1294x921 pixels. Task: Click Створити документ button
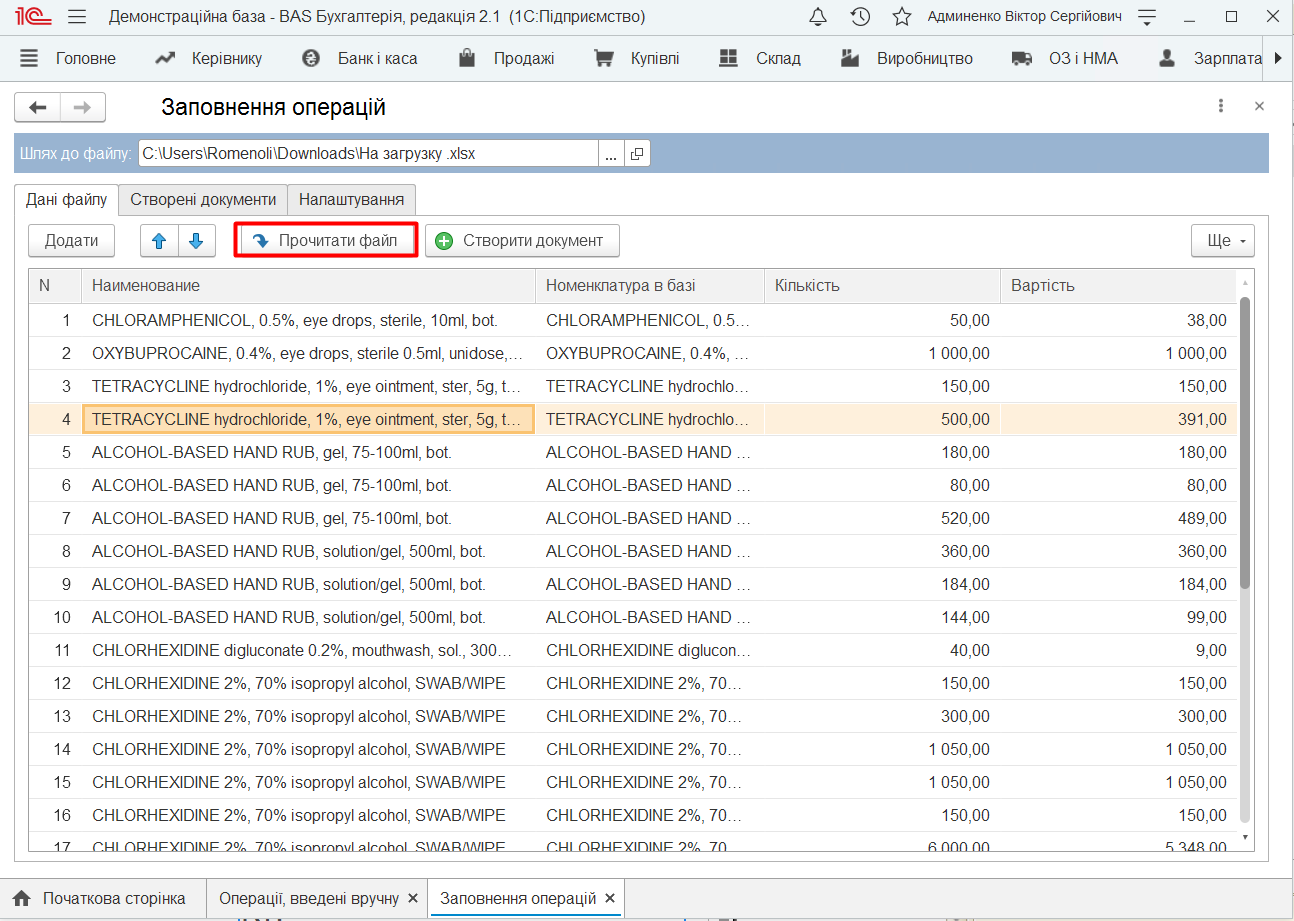(x=522, y=240)
